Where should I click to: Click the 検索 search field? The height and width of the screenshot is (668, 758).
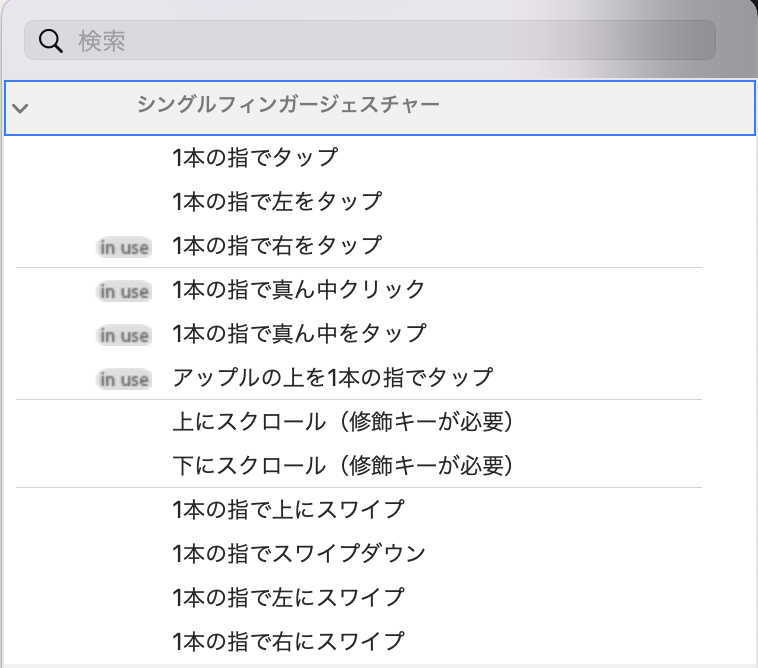point(370,40)
